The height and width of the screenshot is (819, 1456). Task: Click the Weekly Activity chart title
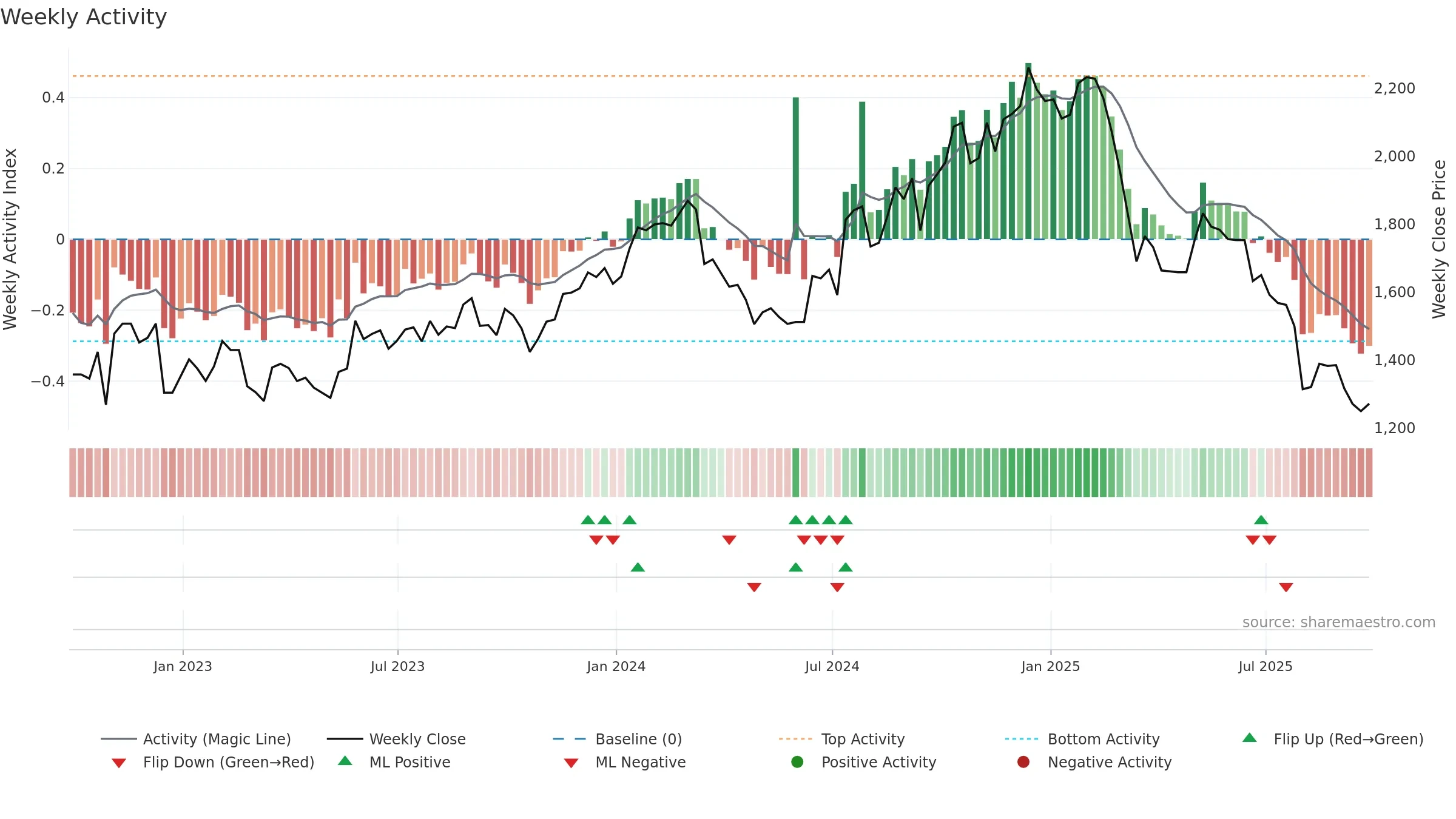[x=84, y=17]
